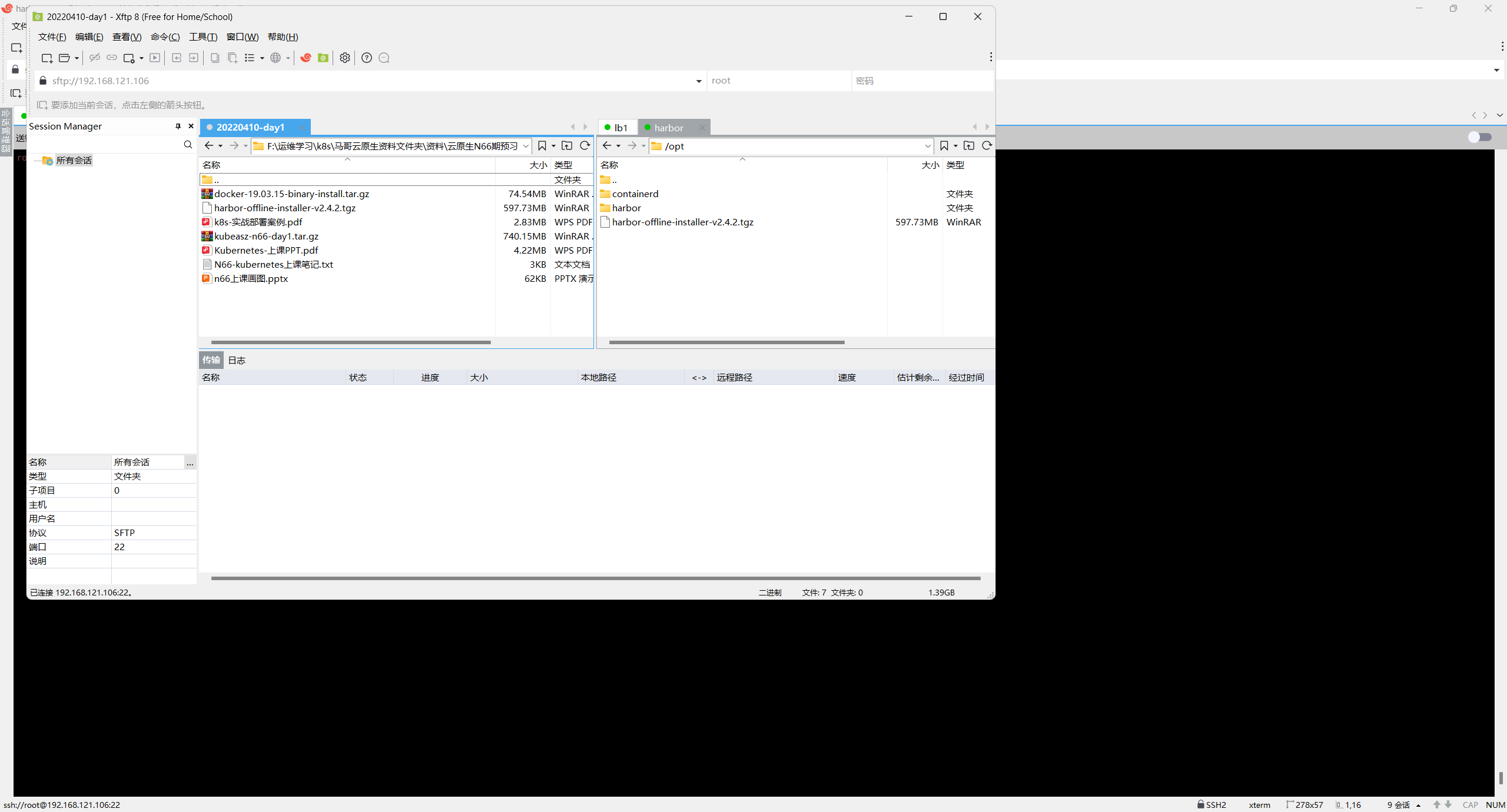The height and width of the screenshot is (812, 1507).
Task: Switch to the 日志 log tab
Action: 237,360
